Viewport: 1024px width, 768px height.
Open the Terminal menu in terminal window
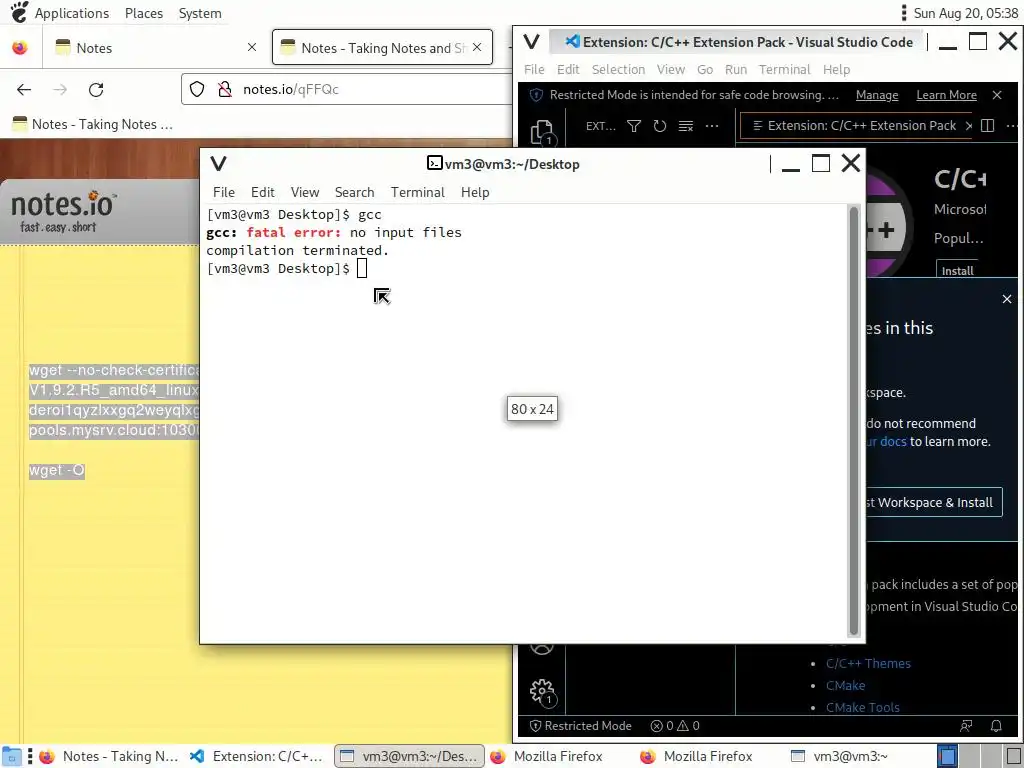point(417,192)
